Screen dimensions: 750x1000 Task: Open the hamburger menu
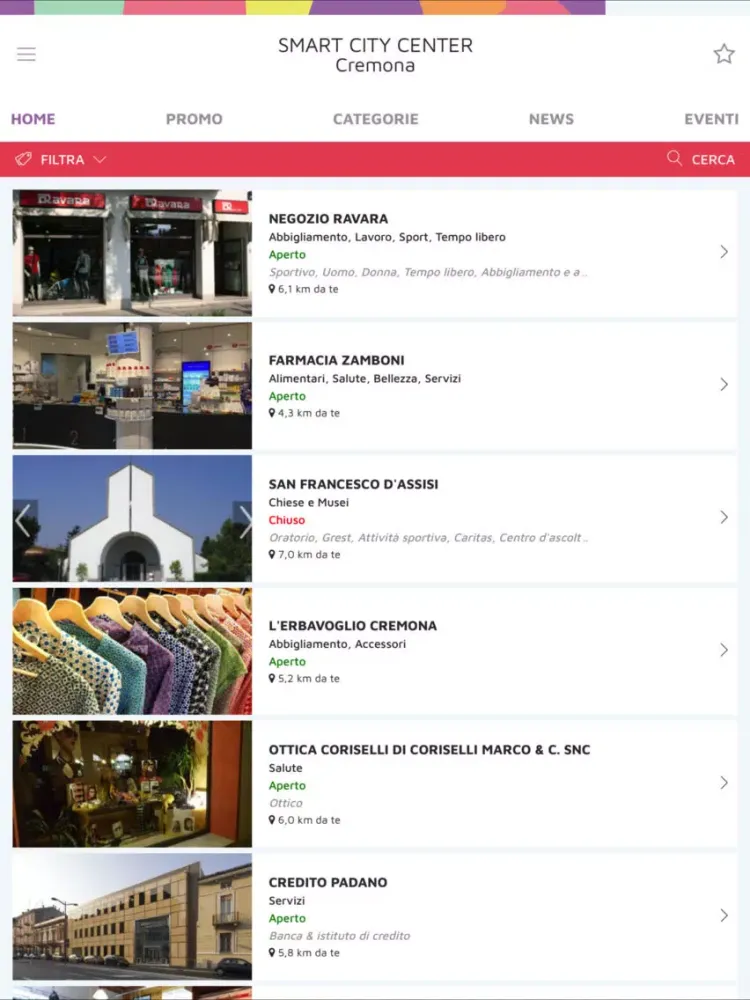tap(26, 54)
